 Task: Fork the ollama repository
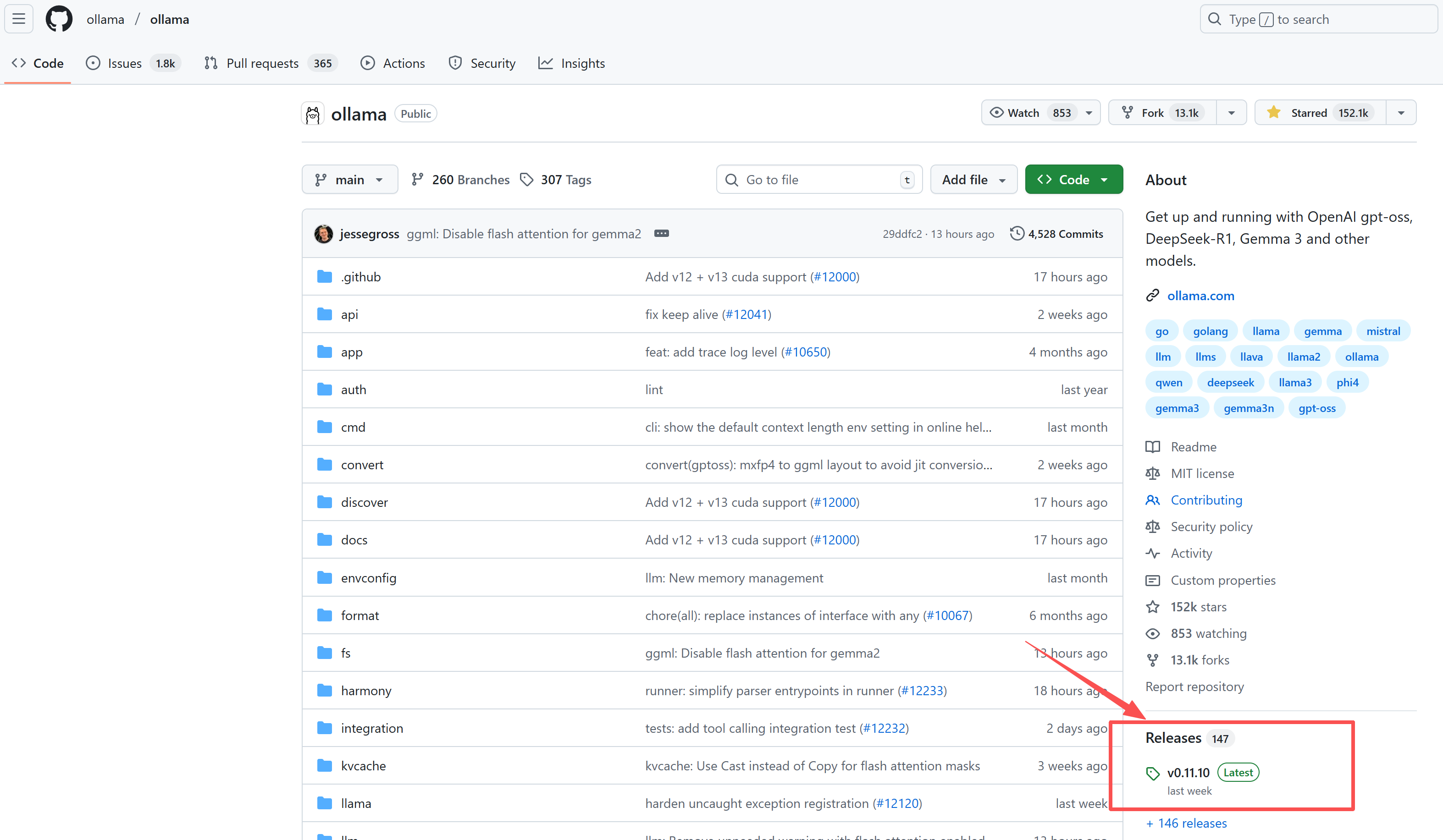click(1162, 113)
